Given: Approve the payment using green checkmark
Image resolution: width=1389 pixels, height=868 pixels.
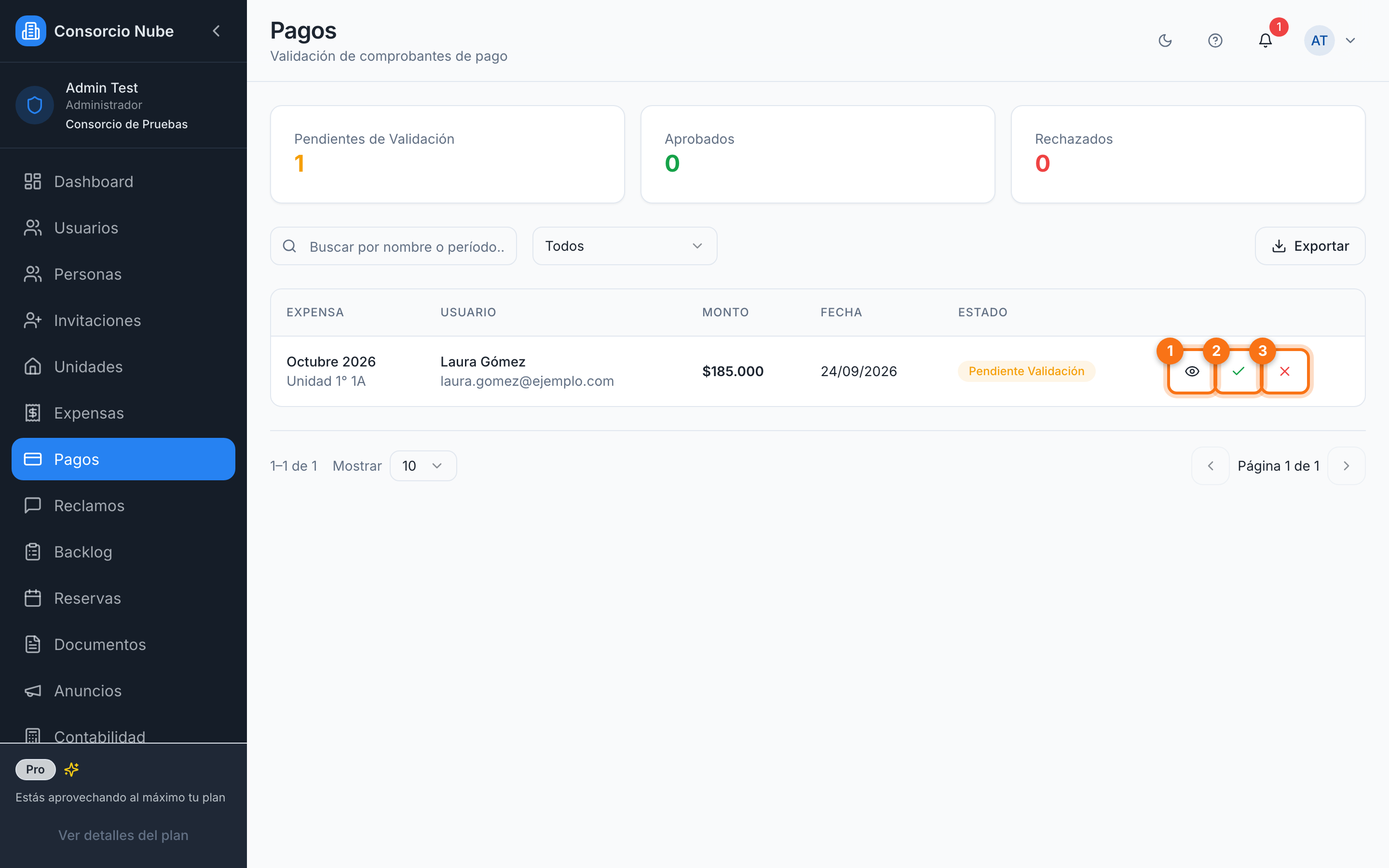Looking at the screenshot, I should 1238,371.
